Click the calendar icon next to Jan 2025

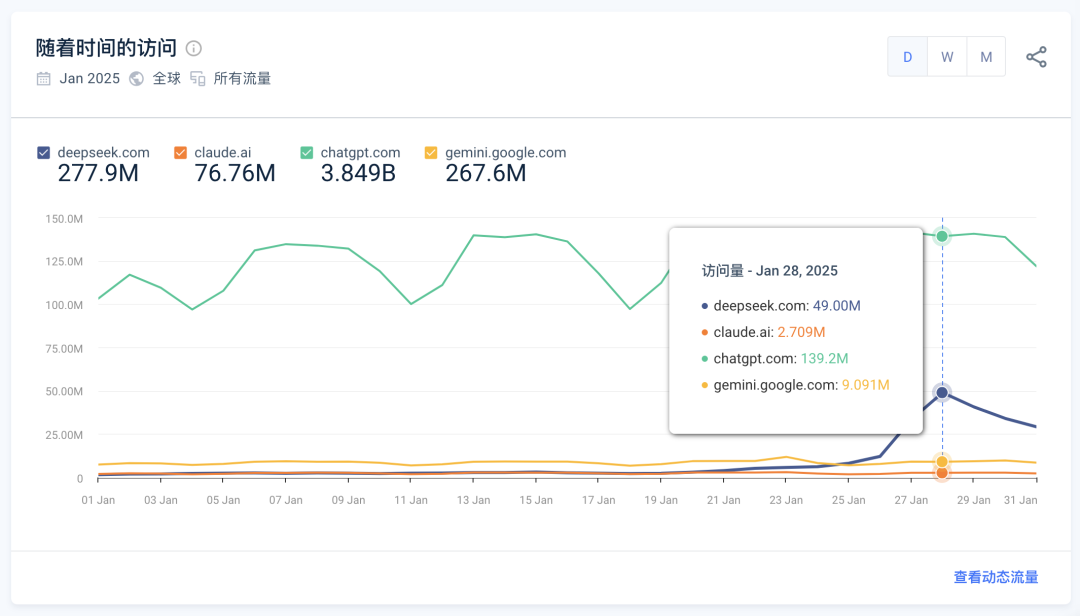43,79
